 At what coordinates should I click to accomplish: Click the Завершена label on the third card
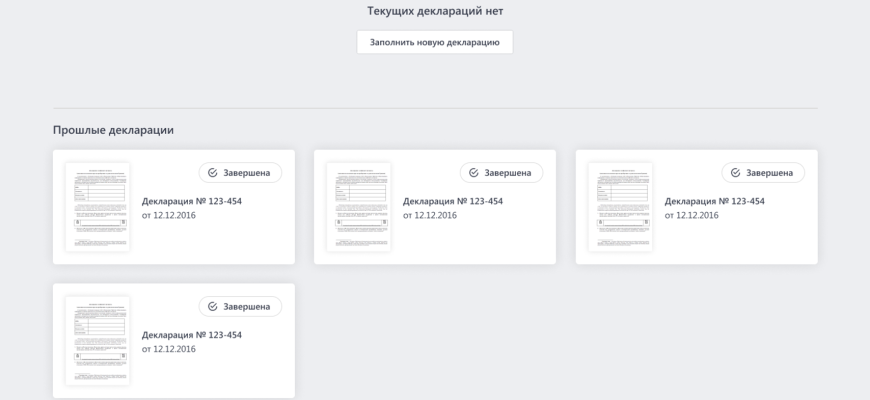770,173
